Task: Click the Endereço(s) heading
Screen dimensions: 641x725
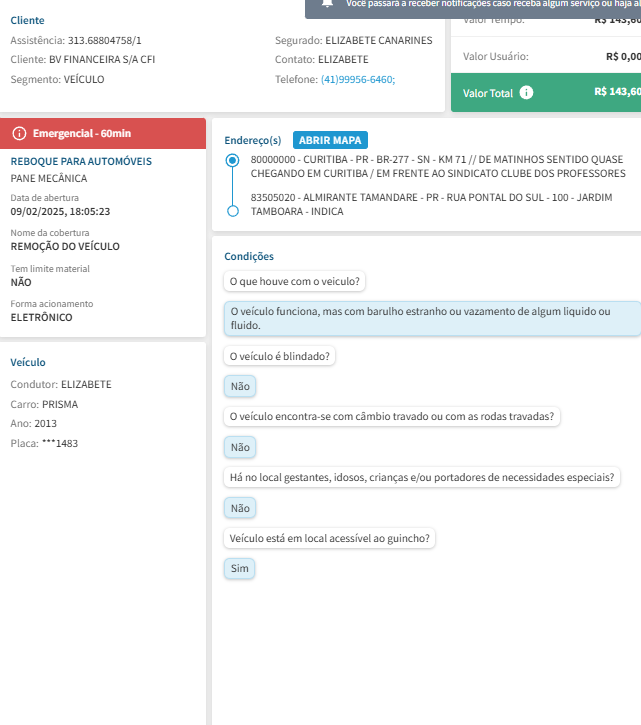Action: tap(253, 140)
